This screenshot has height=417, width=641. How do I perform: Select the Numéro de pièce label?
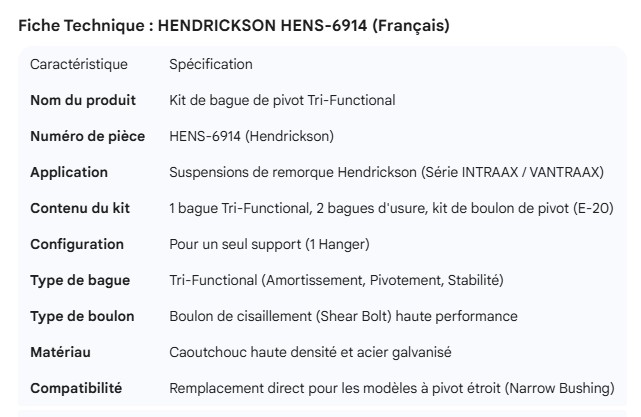[x=87, y=136]
